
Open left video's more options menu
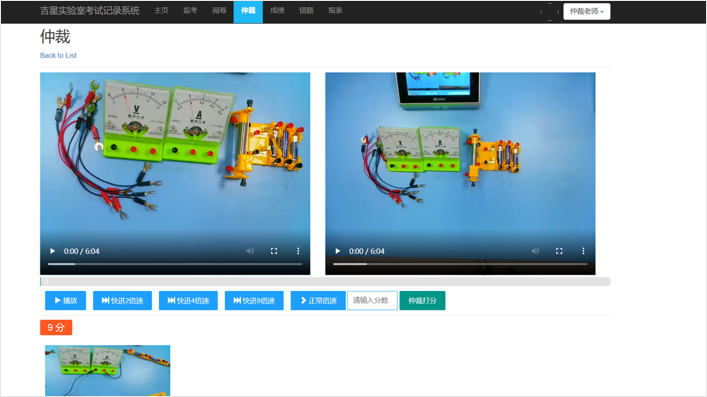(x=298, y=251)
